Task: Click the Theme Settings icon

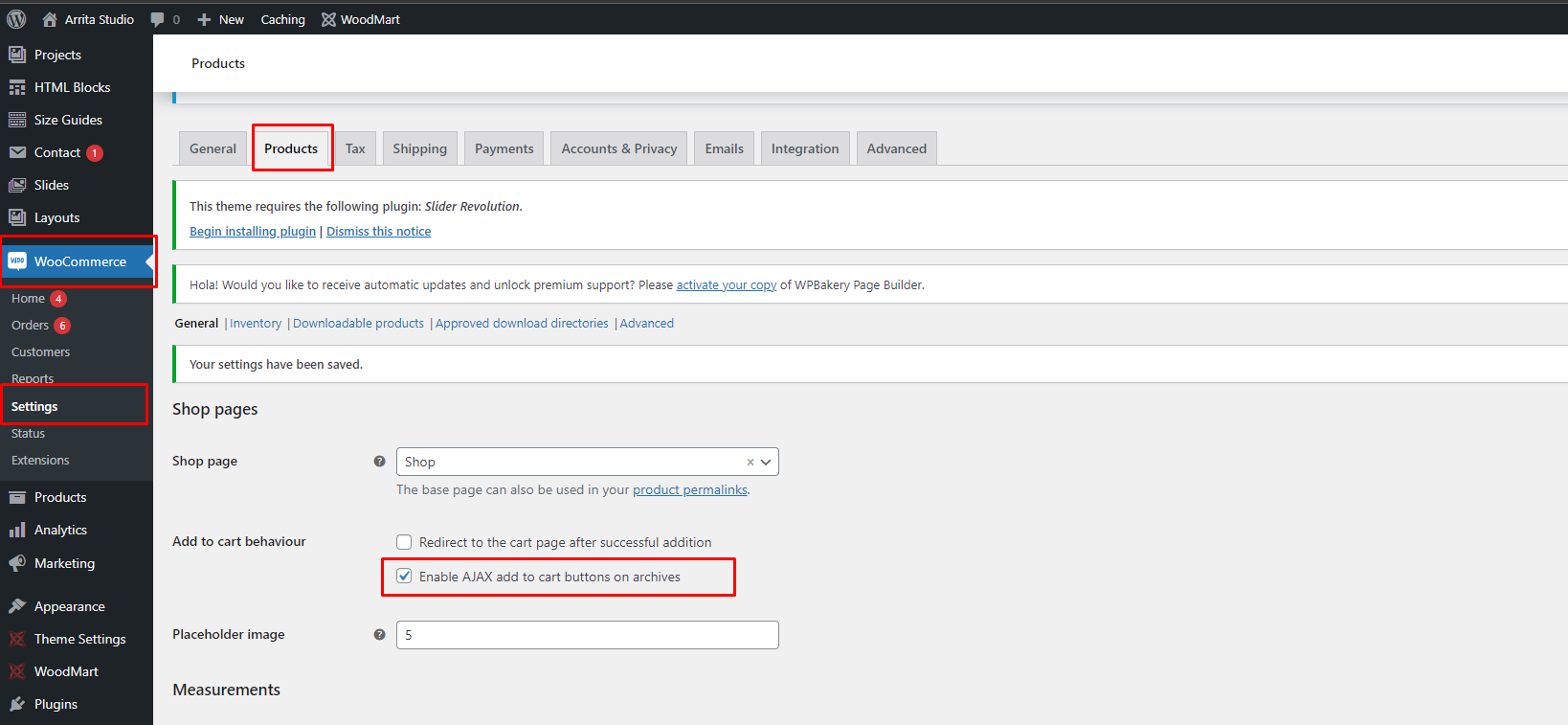Action: point(17,639)
